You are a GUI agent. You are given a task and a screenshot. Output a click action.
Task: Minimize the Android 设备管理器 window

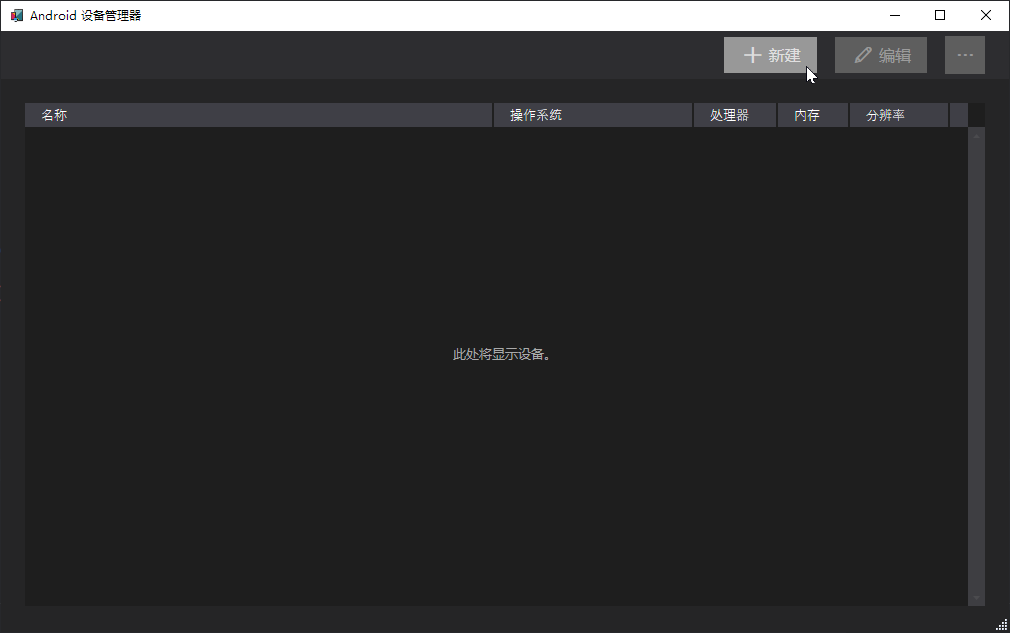click(894, 15)
